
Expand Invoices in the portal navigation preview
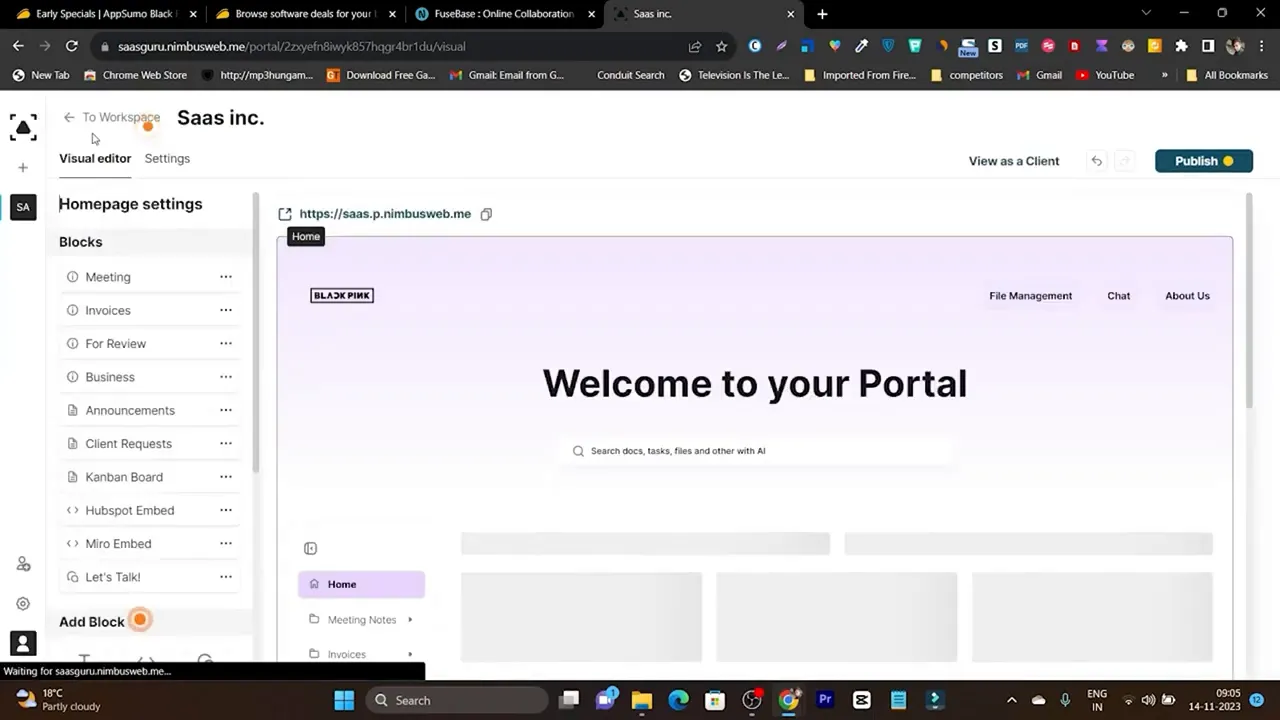(x=409, y=654)
